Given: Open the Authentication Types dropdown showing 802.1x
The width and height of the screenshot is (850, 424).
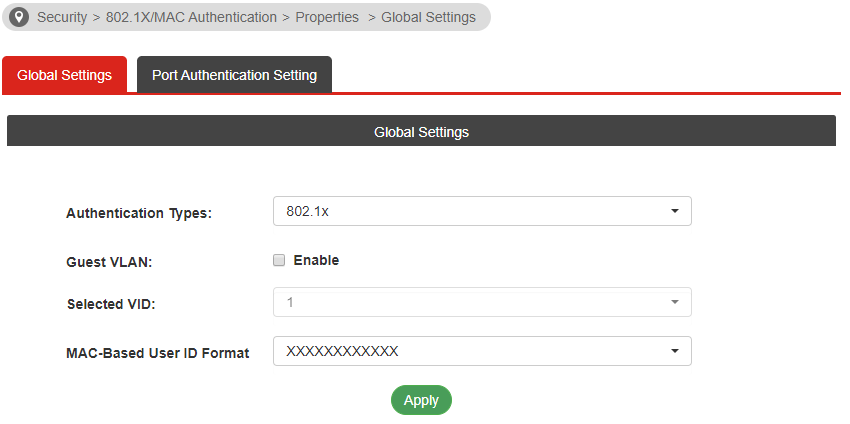Looking at the screenshot, I should [482, 211].
